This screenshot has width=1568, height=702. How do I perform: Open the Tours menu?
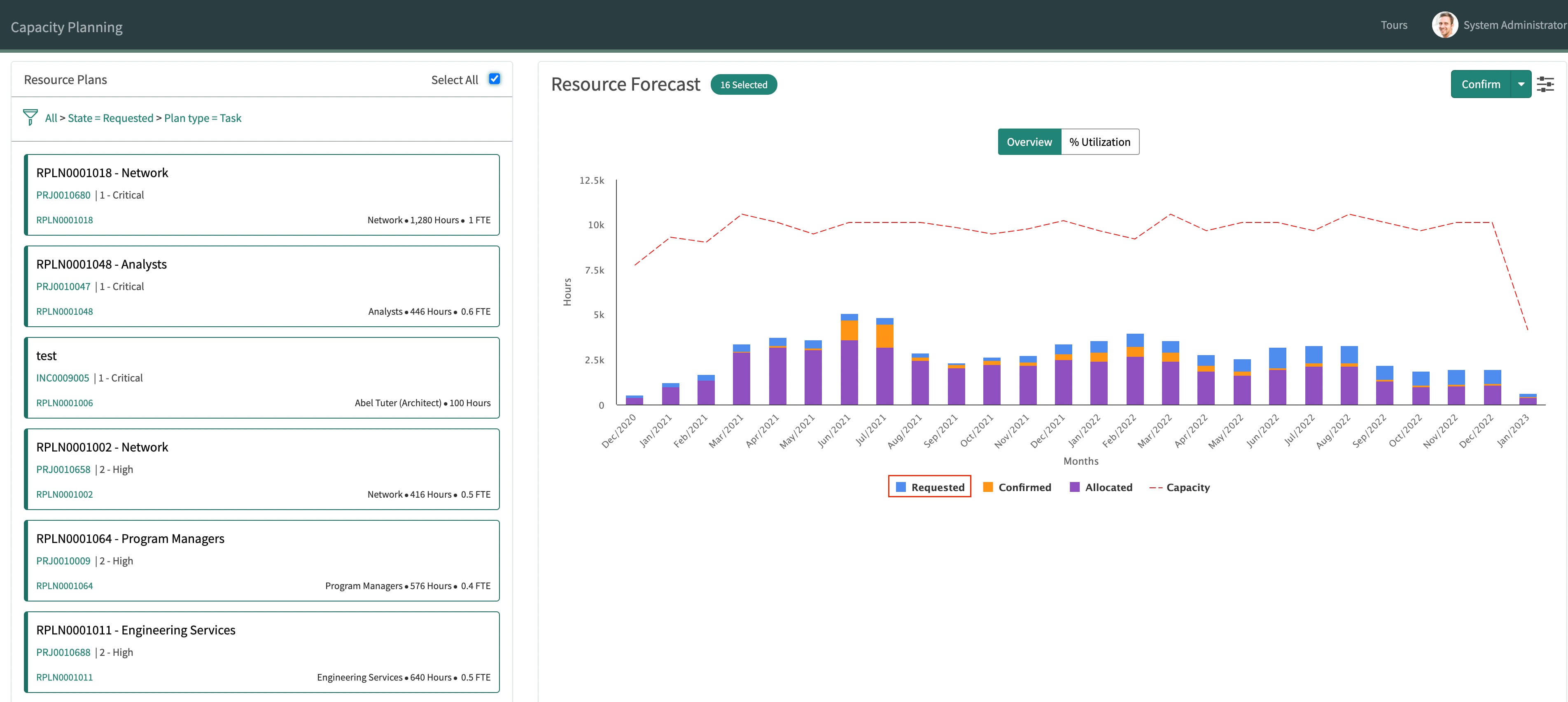(1394, 25)
